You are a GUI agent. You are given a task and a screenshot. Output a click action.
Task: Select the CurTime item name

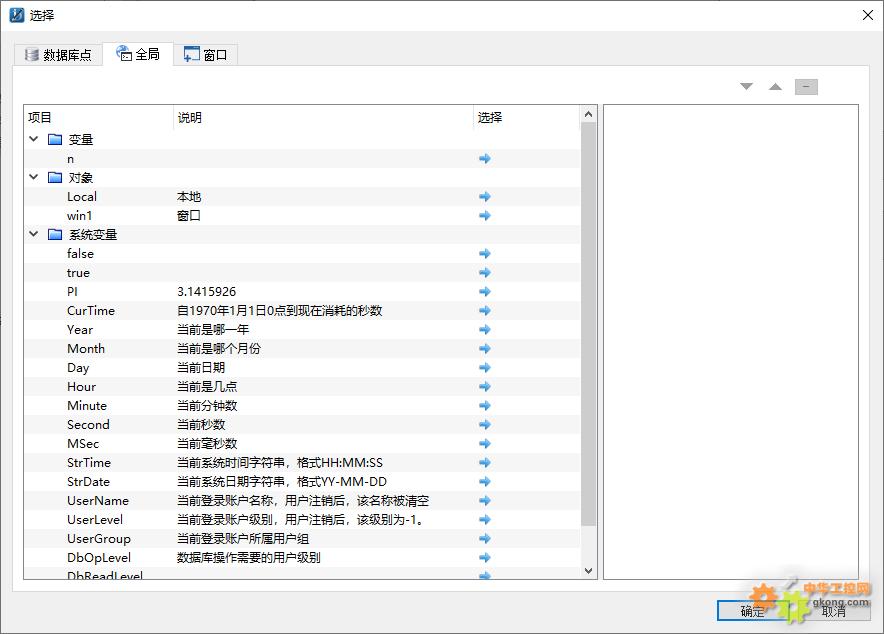click(91, 311)
